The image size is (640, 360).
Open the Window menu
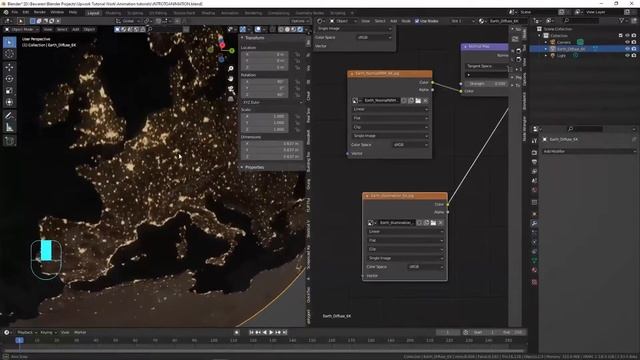(x=57, y=13)
